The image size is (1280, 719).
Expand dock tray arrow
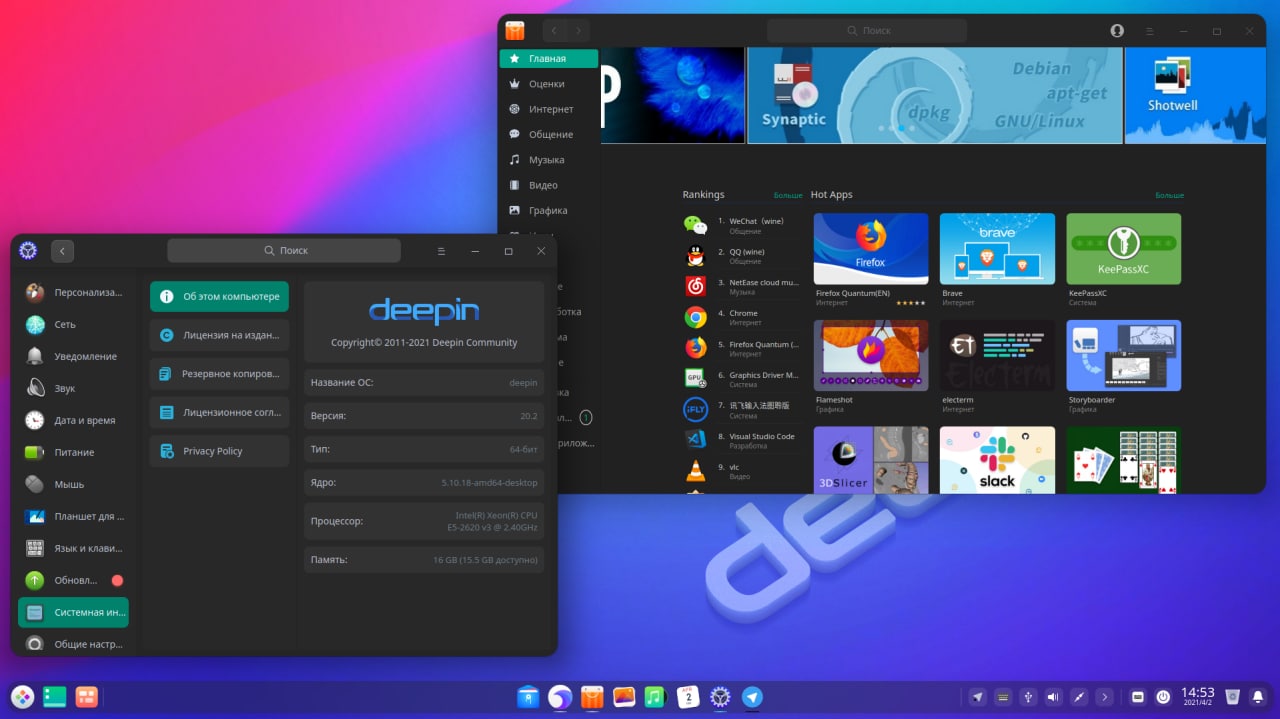(x=1104, y=697)
